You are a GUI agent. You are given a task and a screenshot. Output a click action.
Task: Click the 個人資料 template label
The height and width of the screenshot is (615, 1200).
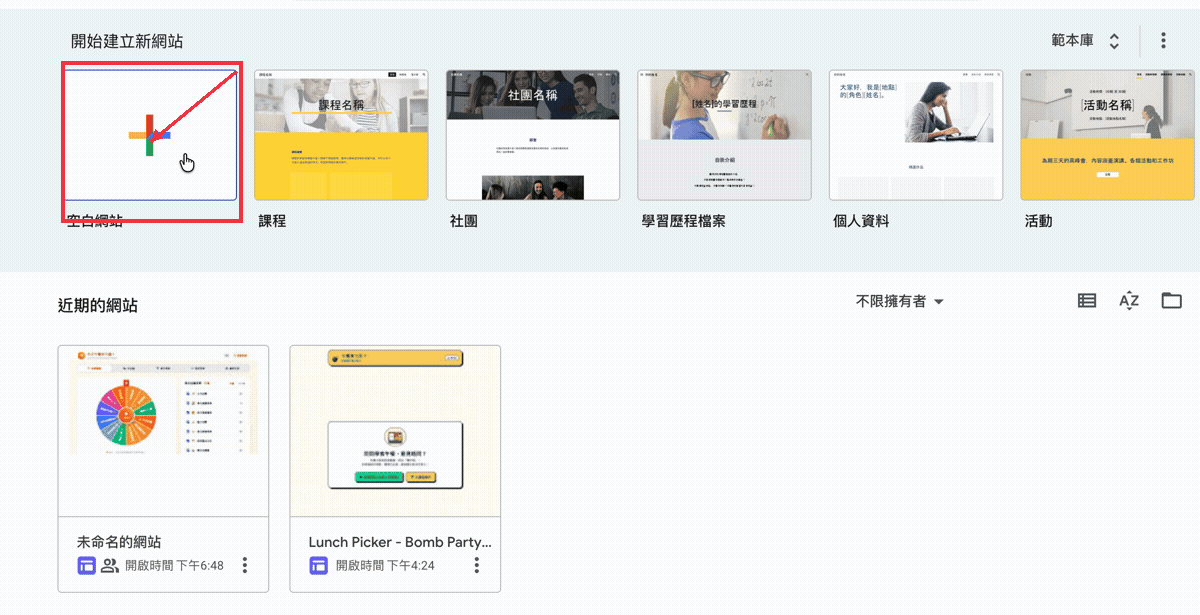[861, 221]
